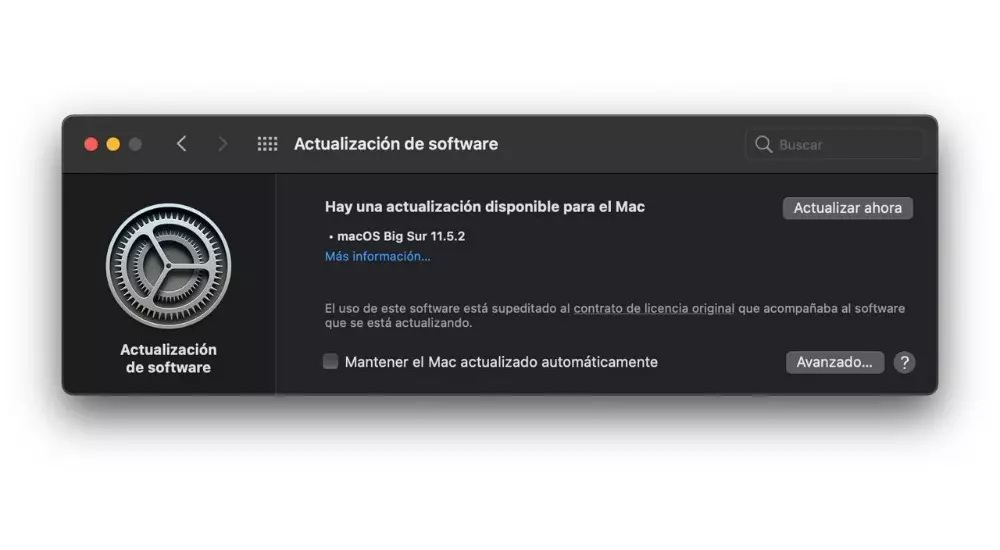Click the title bar text 'Actualización de software'
This screenshot has width=1000, height=550.
[396, 144]
